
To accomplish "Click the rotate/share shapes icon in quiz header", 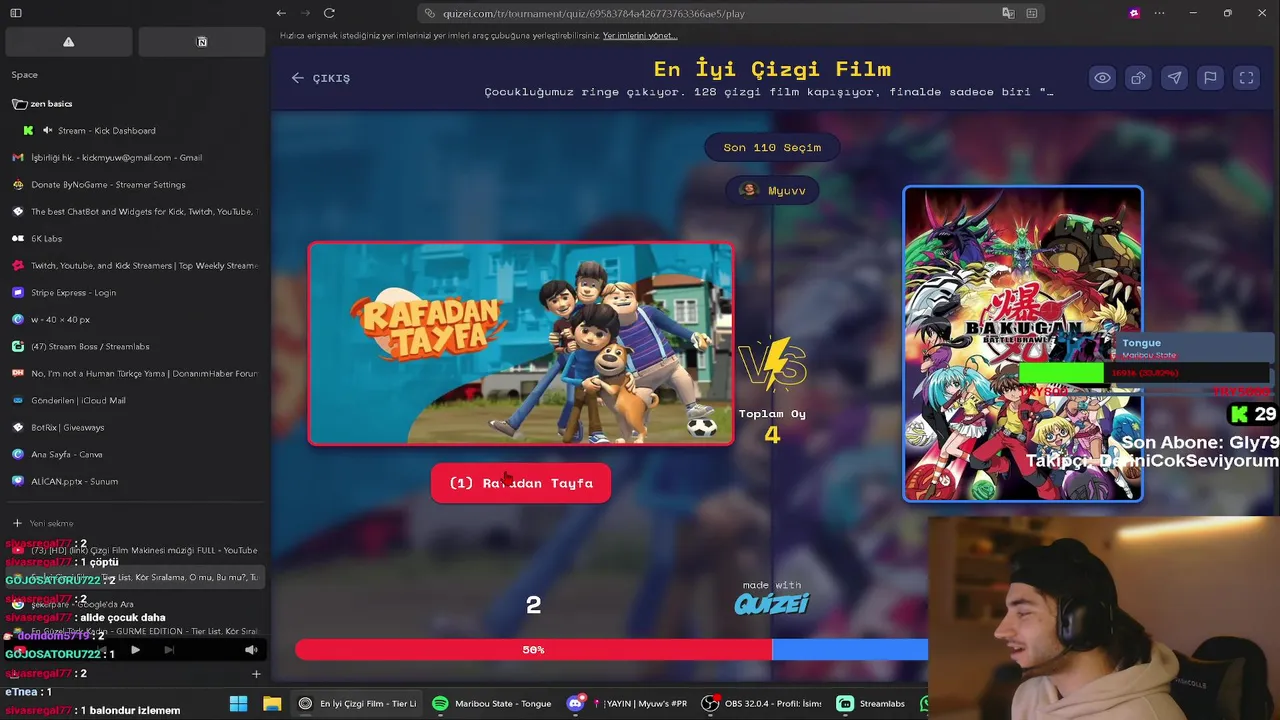I will (x=1138, y=78).
